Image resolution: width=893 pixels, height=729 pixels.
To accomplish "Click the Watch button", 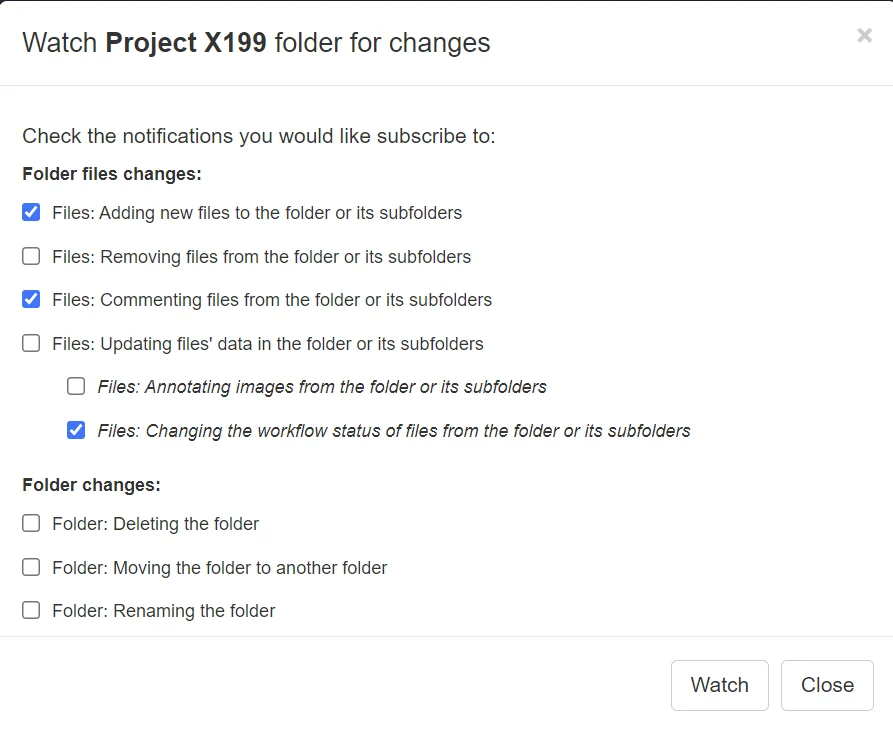I will coord(719,685).
